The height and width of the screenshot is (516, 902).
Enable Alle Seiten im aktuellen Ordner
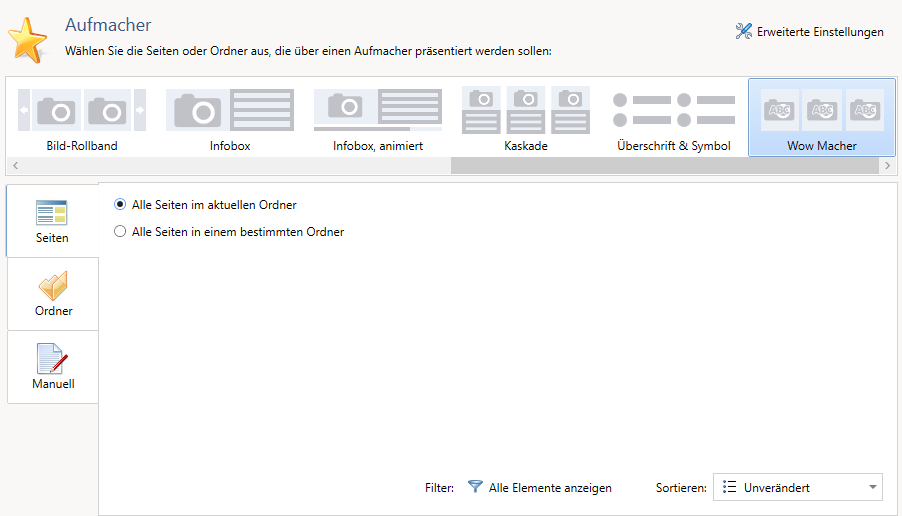tap(121, 205)
